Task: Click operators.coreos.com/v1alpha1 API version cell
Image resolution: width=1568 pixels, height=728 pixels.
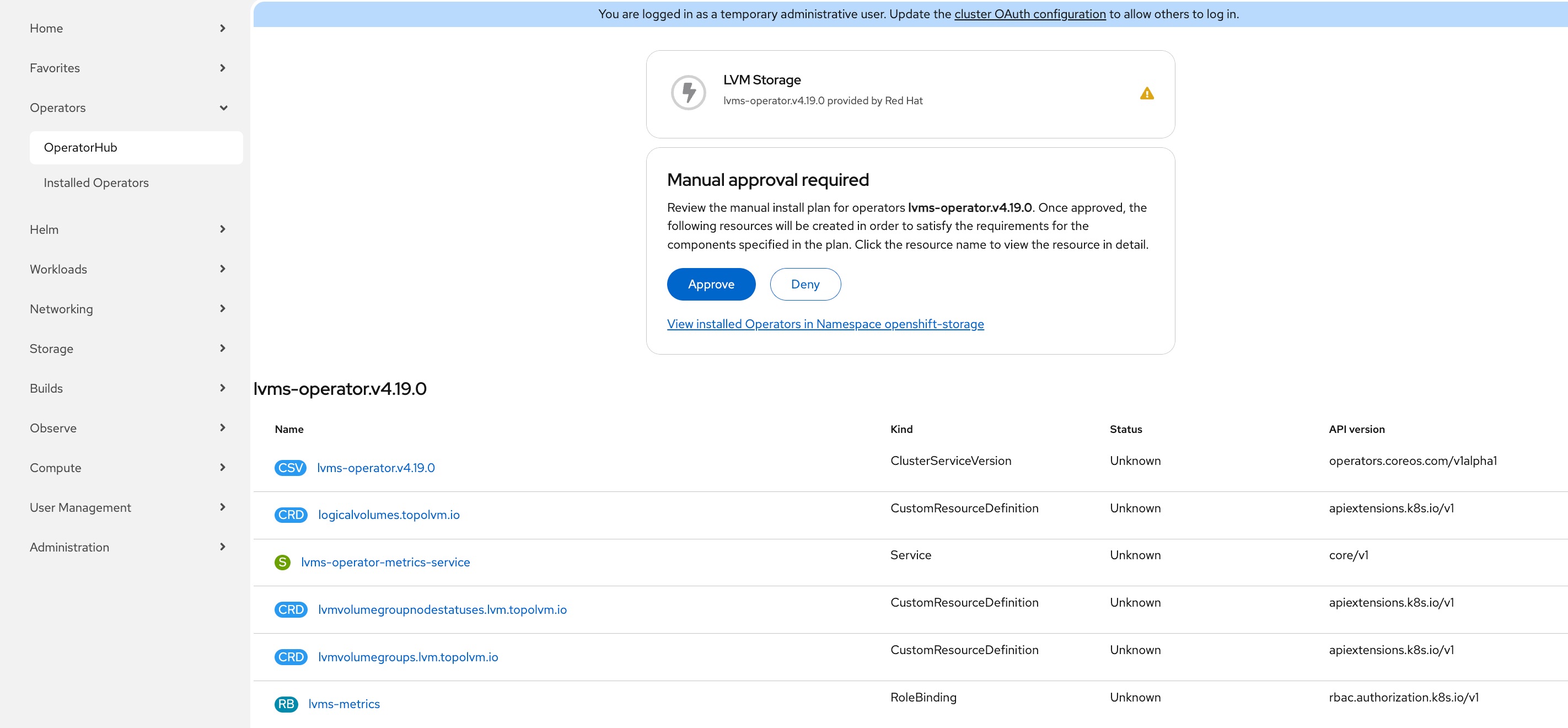Action: coord(1413,461)
